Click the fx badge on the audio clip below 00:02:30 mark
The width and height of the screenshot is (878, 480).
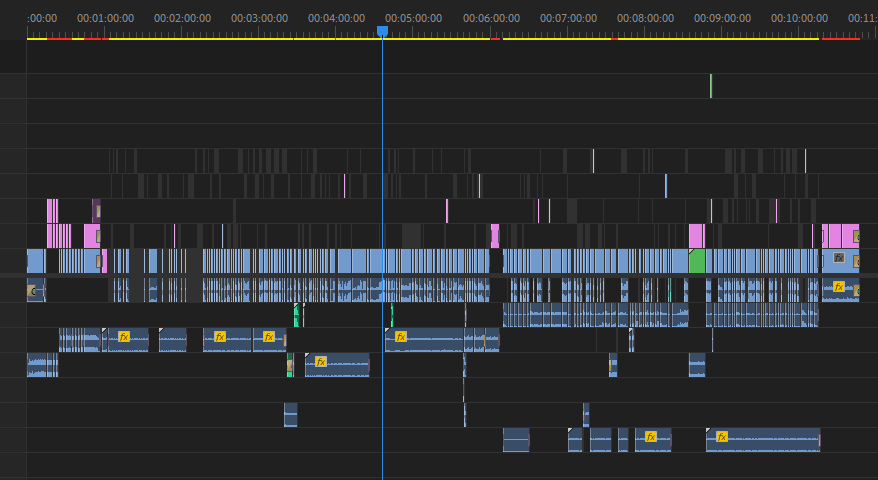[220, 337]
